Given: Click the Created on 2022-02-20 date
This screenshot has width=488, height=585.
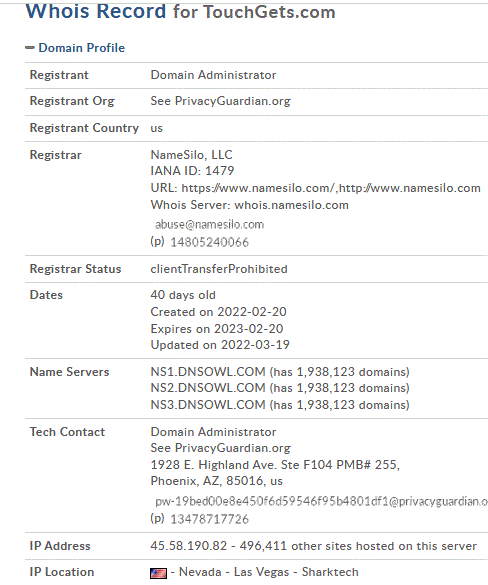Looking at the screenshot, I should tap(219, 312).
